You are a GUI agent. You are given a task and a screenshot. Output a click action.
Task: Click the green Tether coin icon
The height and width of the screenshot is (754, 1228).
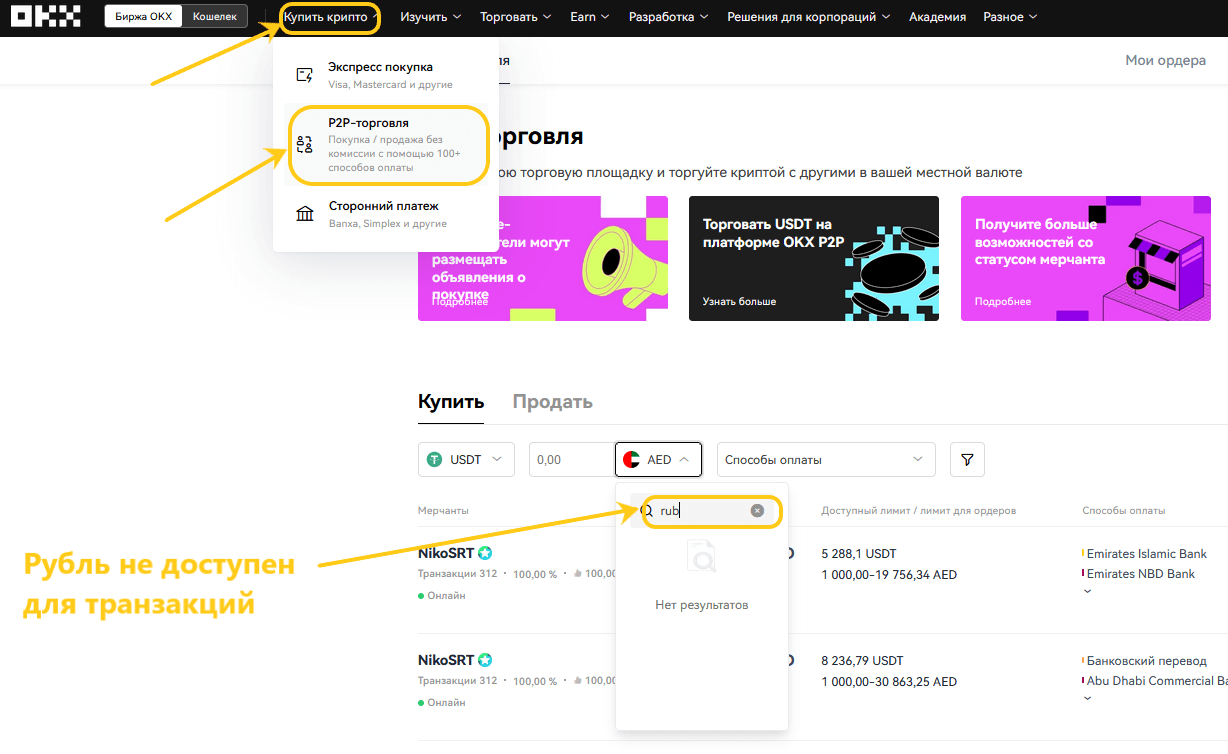434,460
